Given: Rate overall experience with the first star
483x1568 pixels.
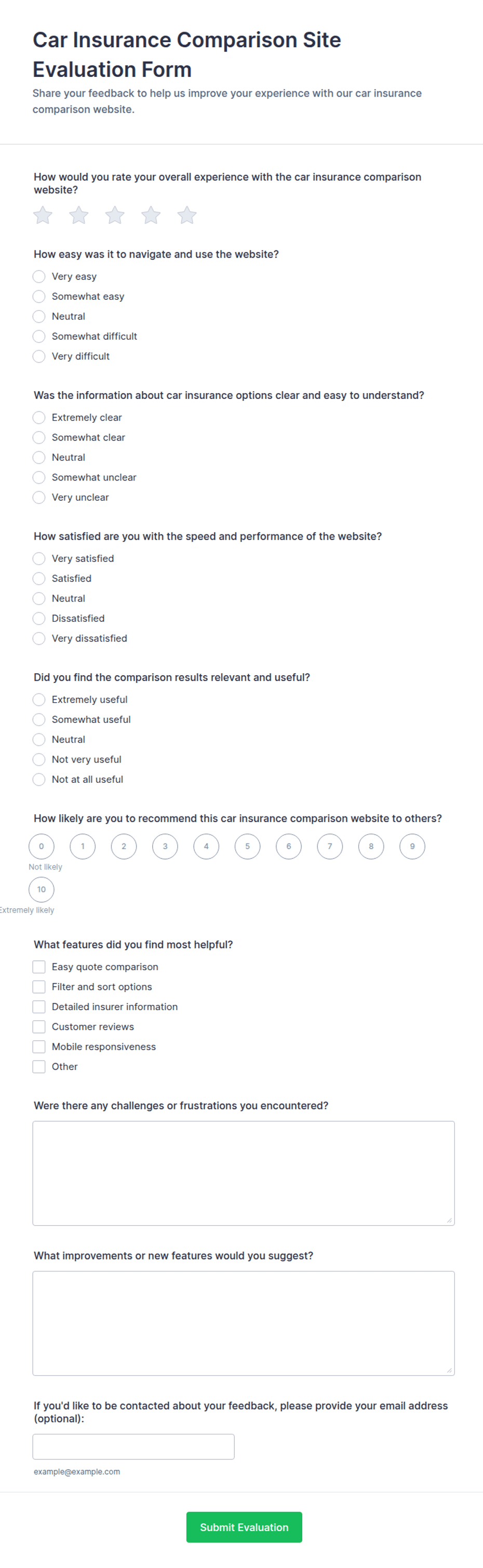Looking at the screenshot, I should coord(43,215).
